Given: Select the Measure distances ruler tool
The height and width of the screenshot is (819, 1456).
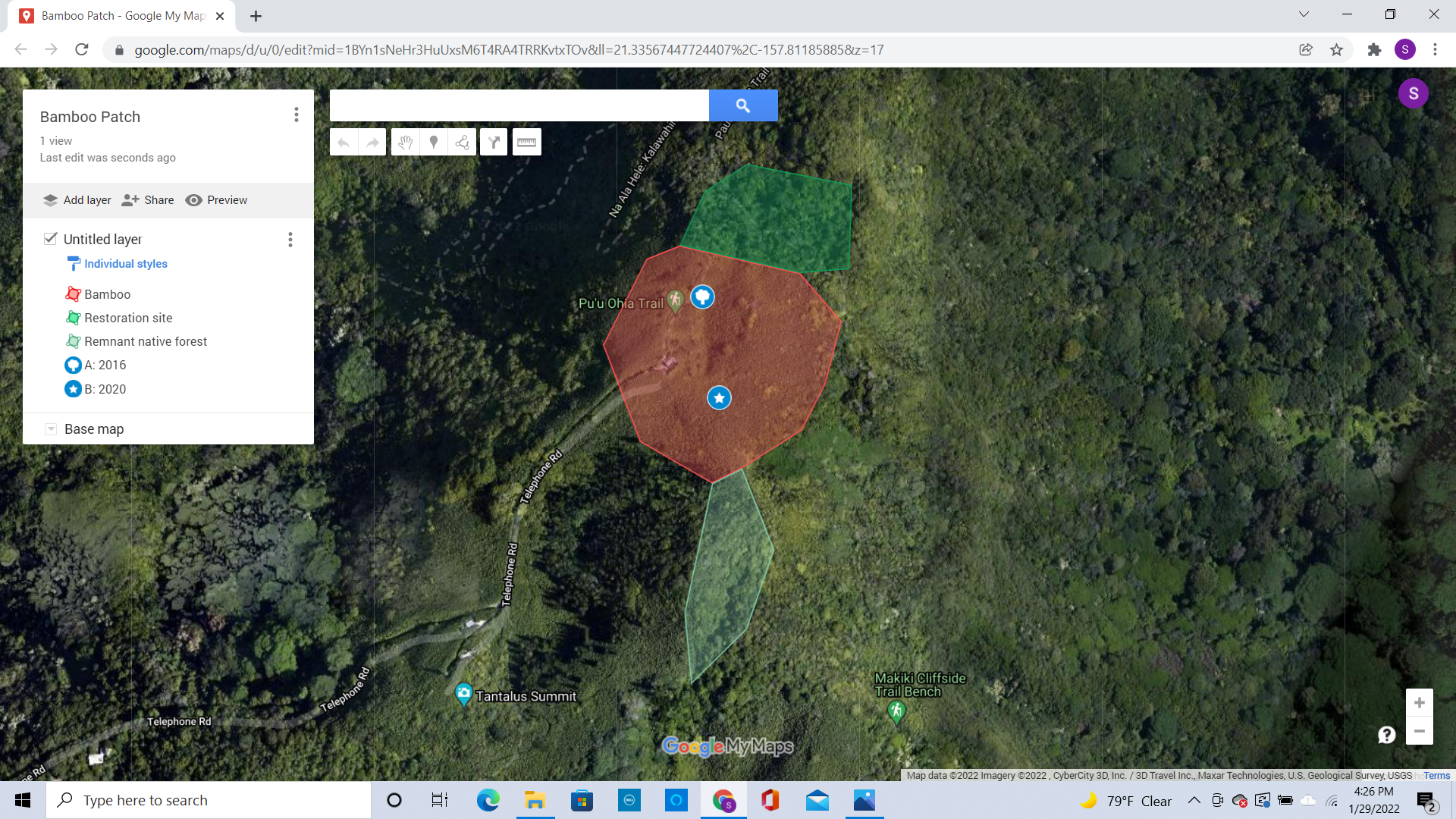Looking at the screenshot, I should coord(526,143).
